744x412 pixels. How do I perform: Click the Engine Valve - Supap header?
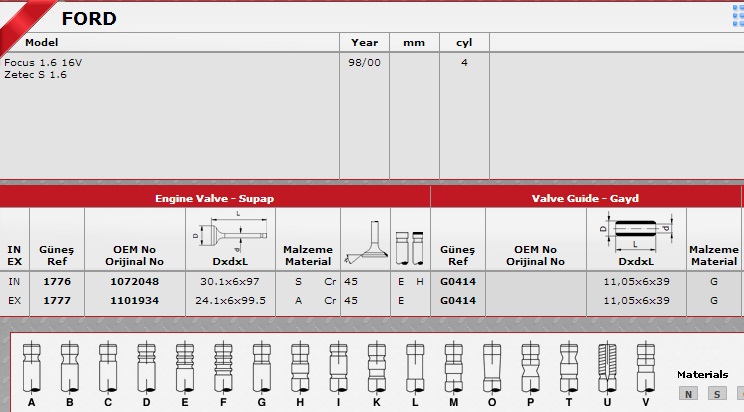point(214,198)
